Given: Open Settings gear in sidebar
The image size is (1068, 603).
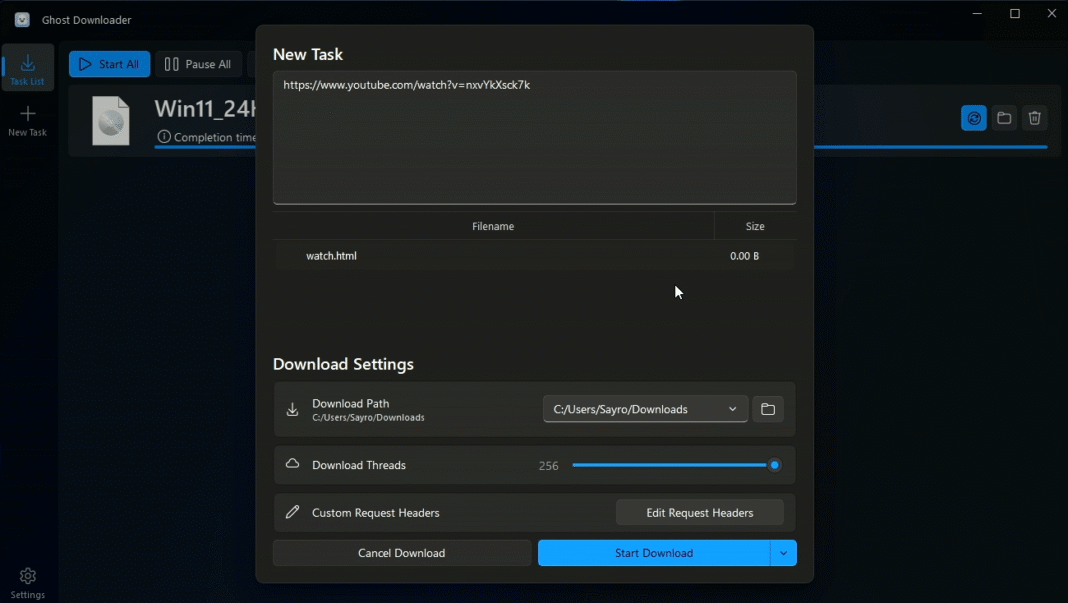Looking at the screenshot, I should (x=27, y=582).
